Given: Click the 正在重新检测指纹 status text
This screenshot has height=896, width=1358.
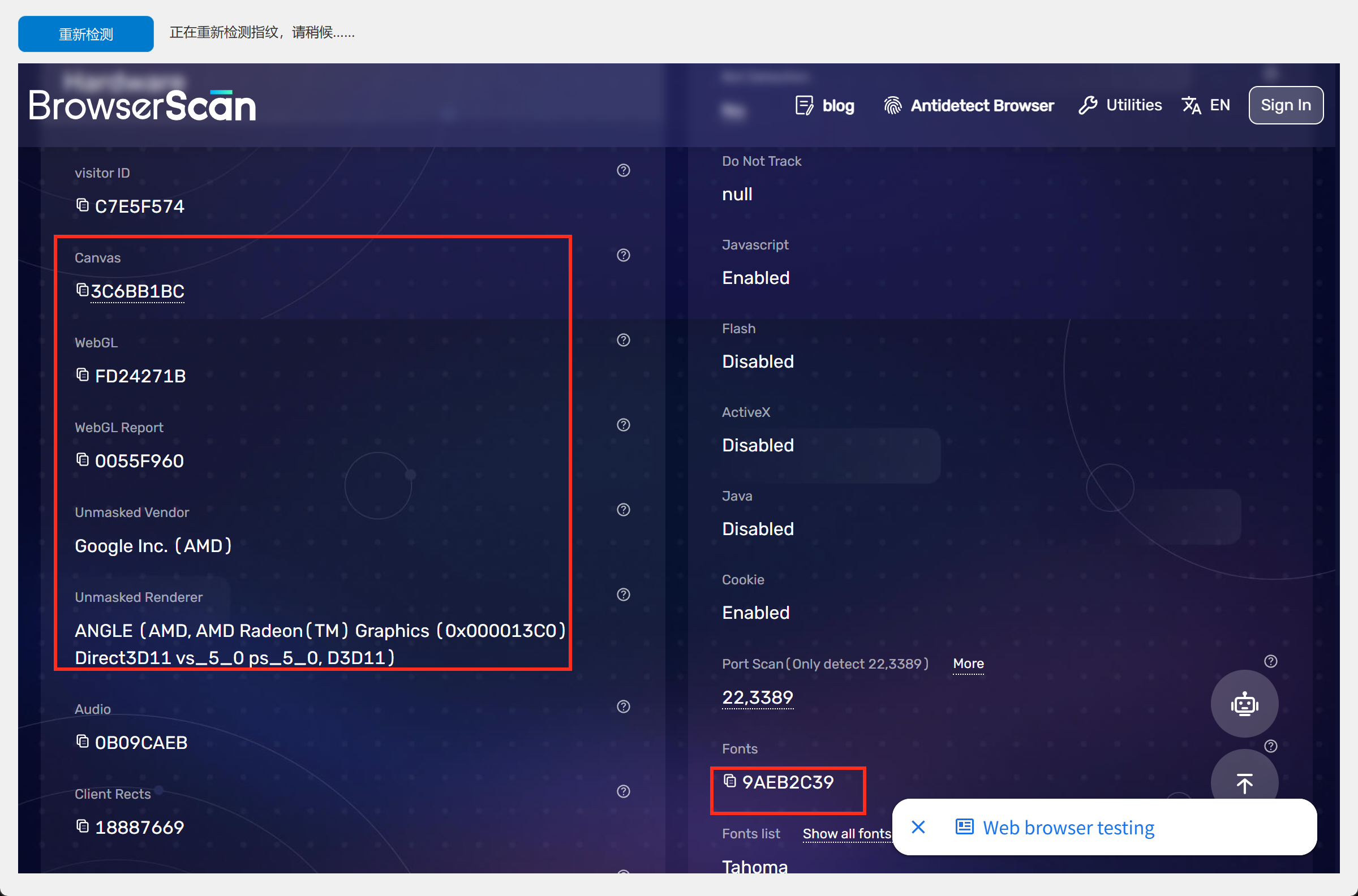Looking at the screenshot, I should [263, 33].
